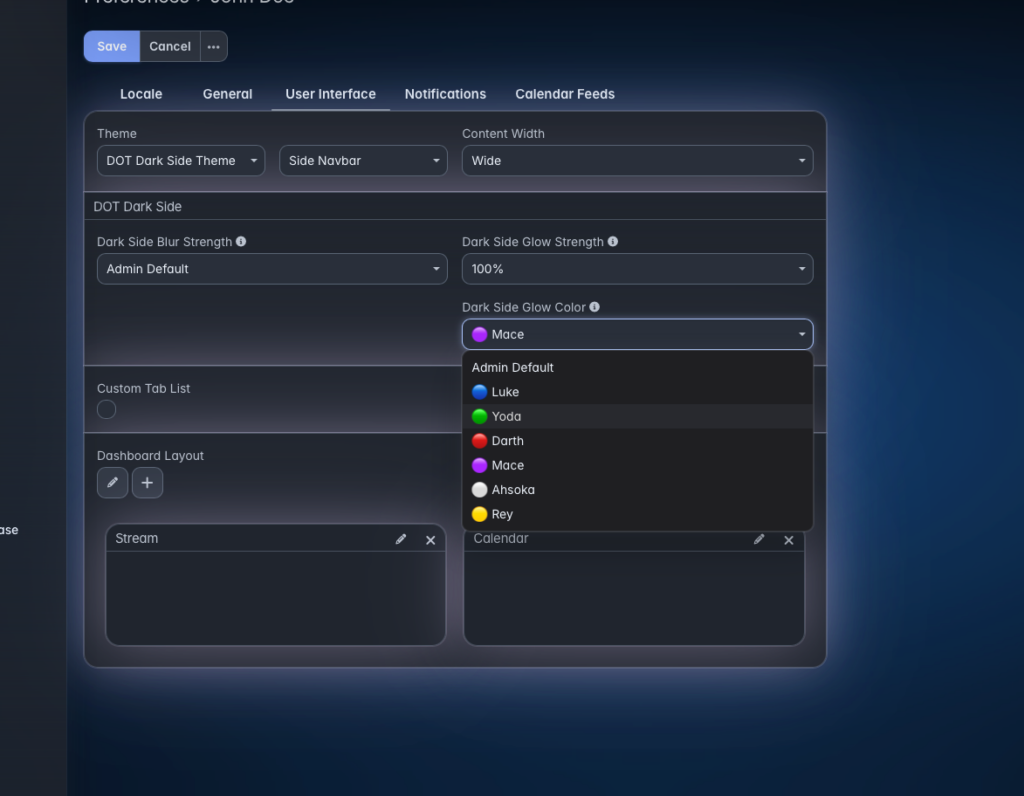The height and width of the screenshot is (796, 1024).
Task: Click the Theme field label
Action: (x=117, y=134)
